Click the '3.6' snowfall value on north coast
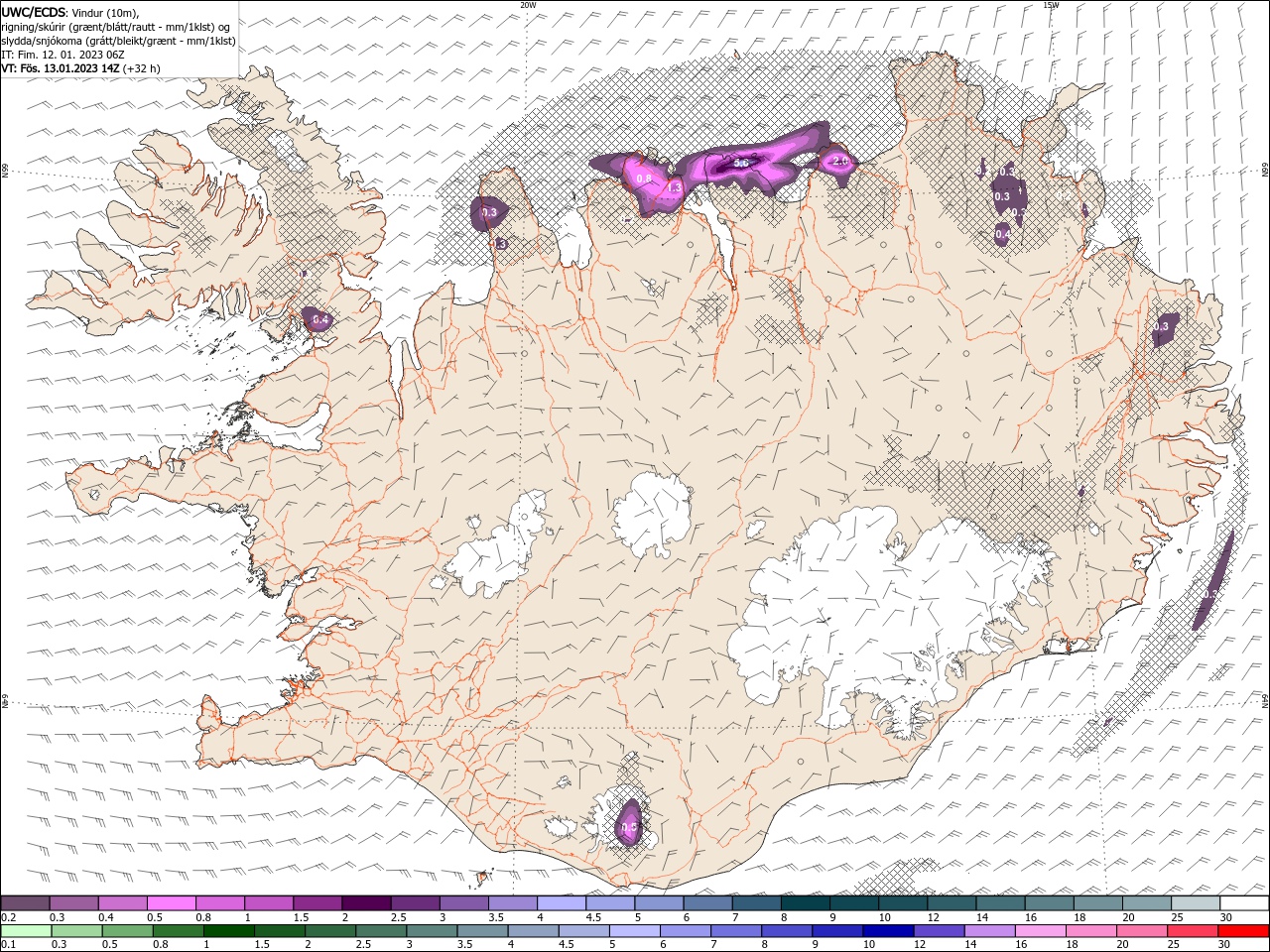1270x952 pixels. click(x=740, y=163)
